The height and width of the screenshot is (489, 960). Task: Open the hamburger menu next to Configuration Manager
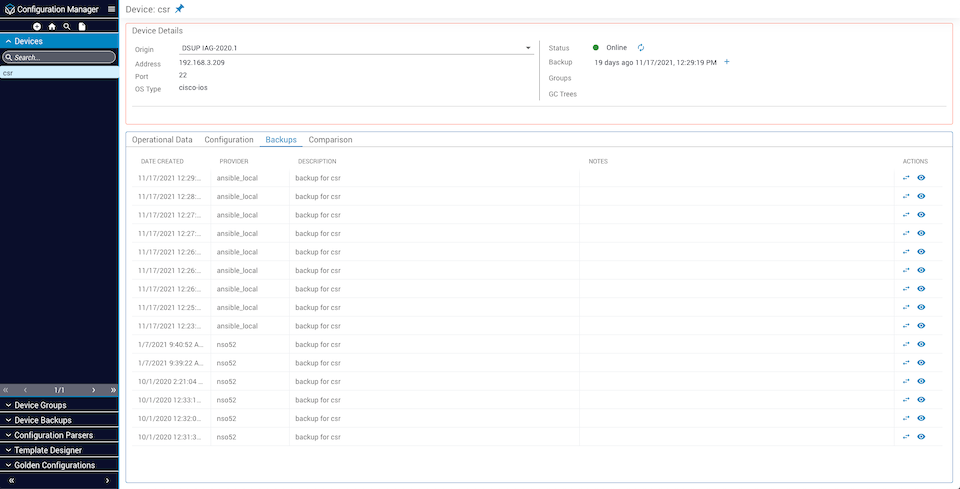pos(111,9)
